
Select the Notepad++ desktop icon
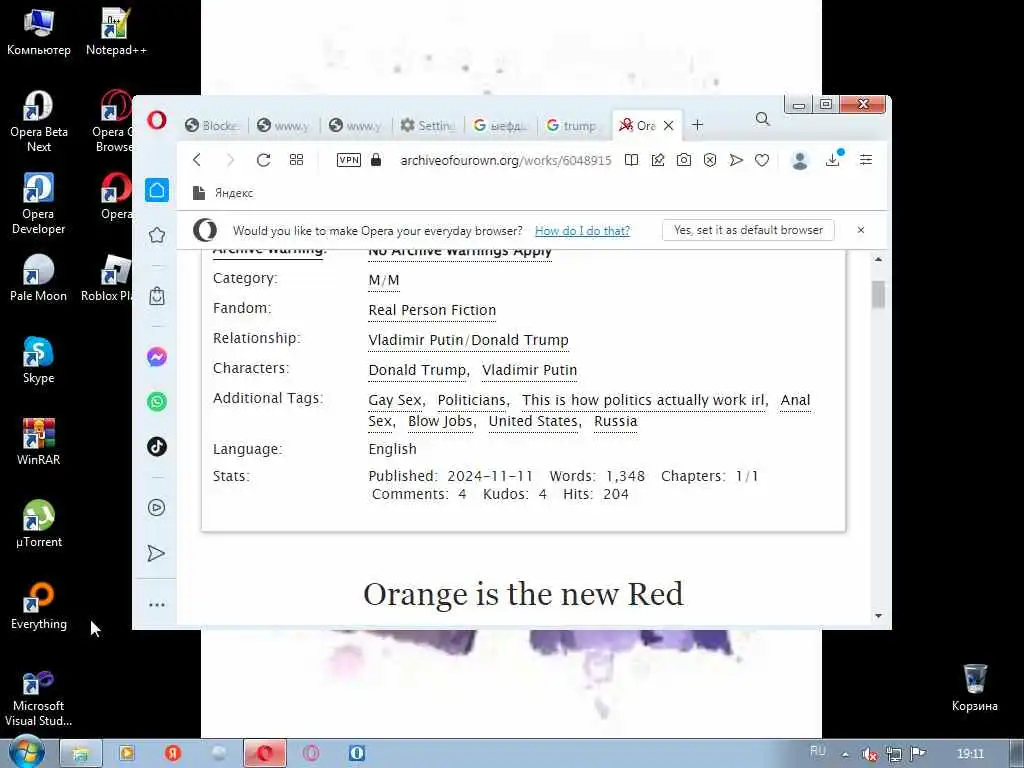pyautogui.click(x=116, y=31)
